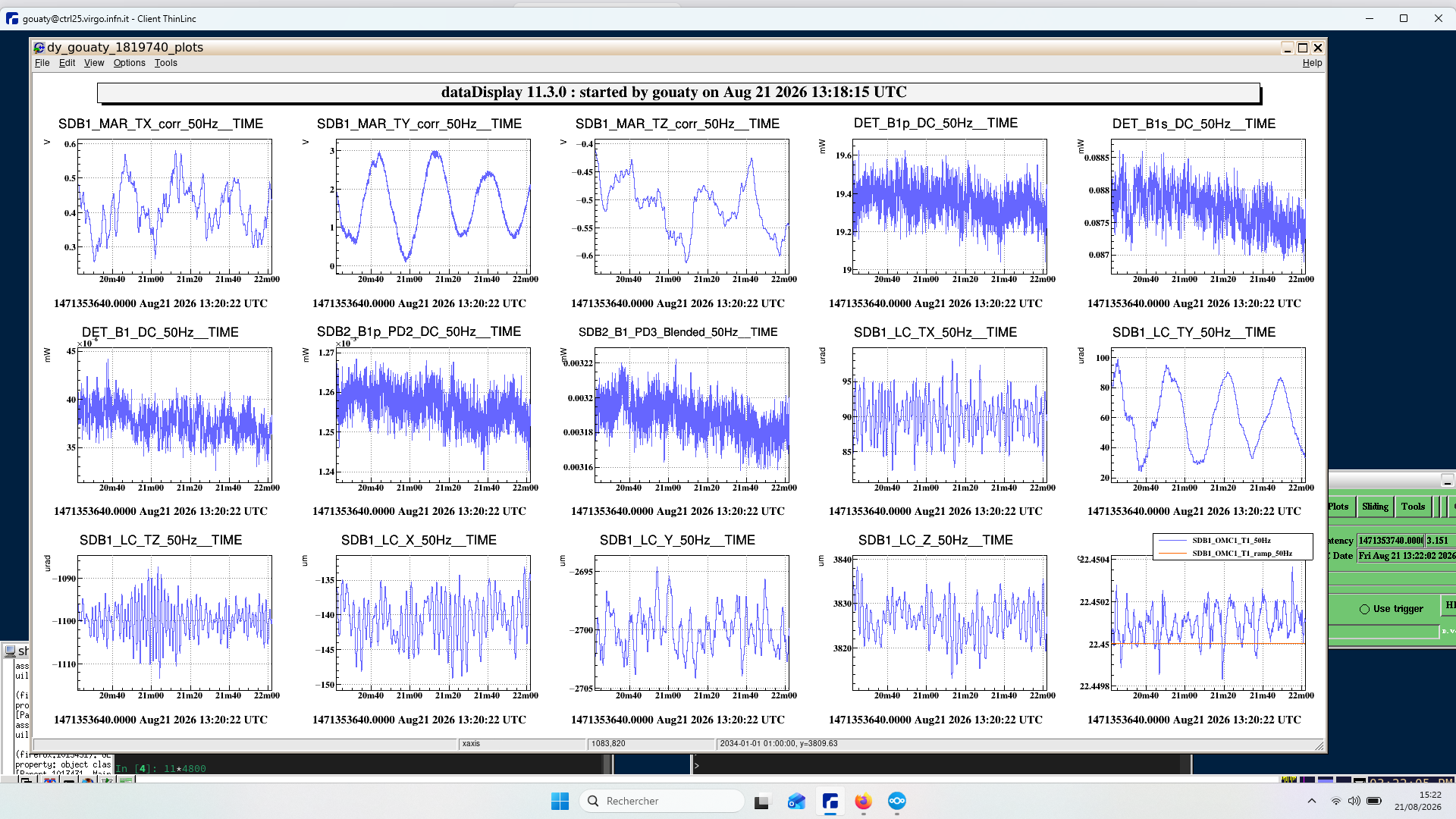Click the taskbar Rechercher search box

click(x=661, y=801)
